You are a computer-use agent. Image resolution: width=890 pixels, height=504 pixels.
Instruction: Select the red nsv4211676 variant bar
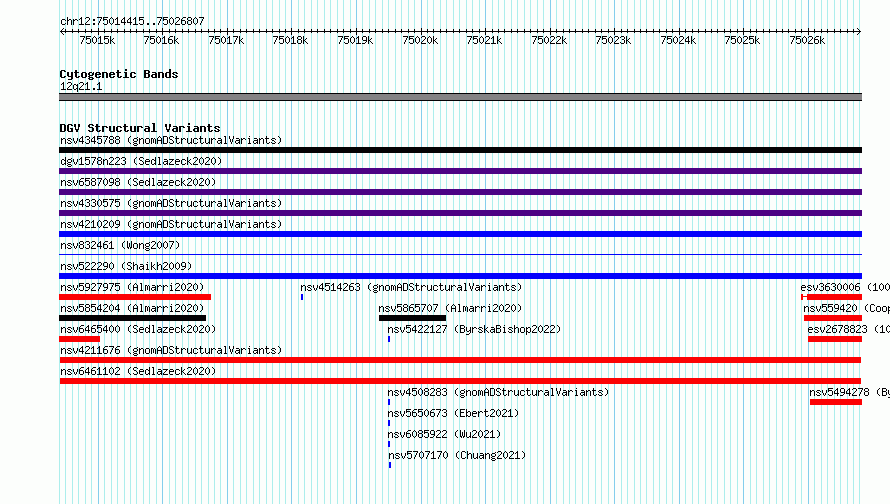tap(460, 360)
